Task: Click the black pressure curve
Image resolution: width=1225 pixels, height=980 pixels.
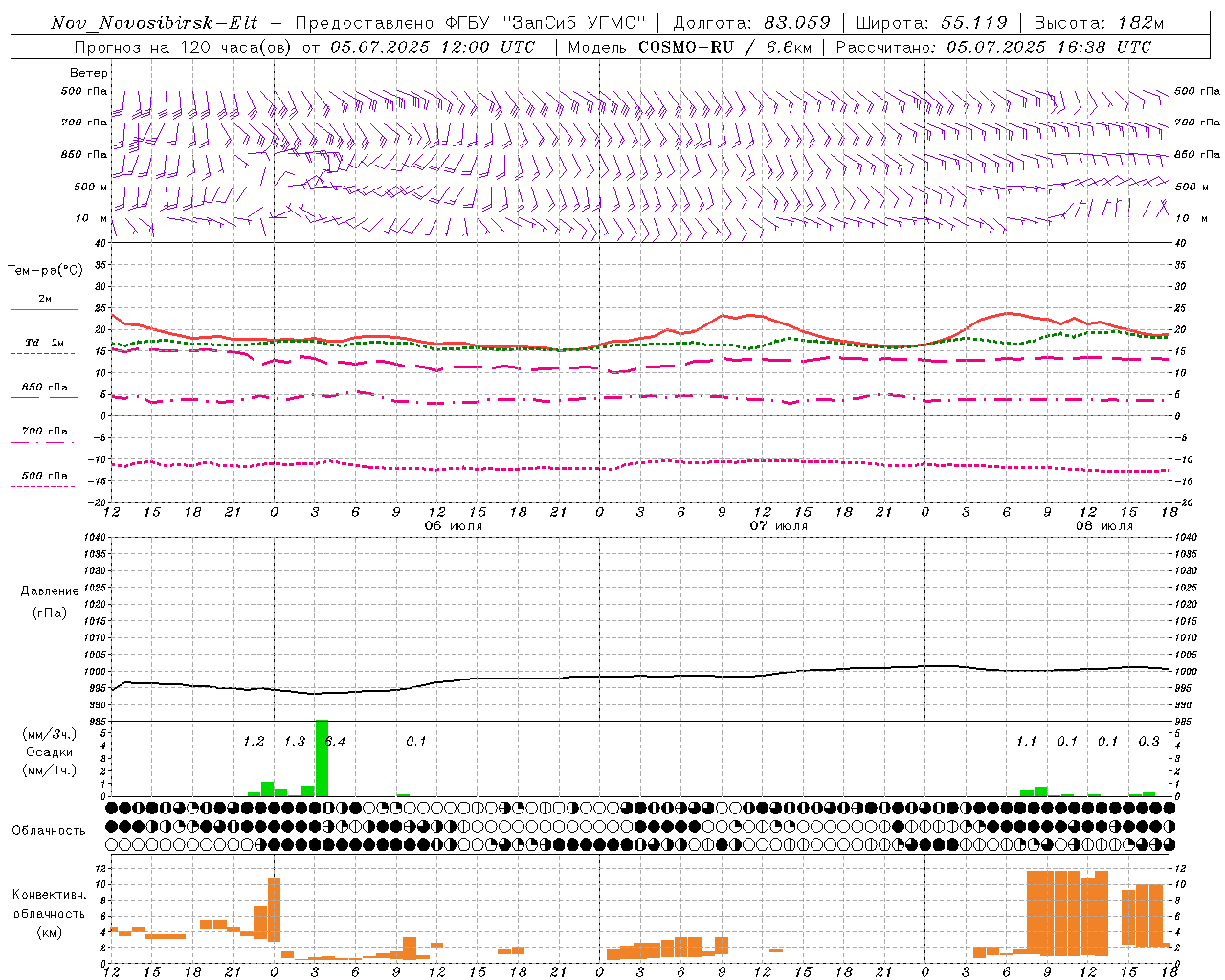Action: 641,676
